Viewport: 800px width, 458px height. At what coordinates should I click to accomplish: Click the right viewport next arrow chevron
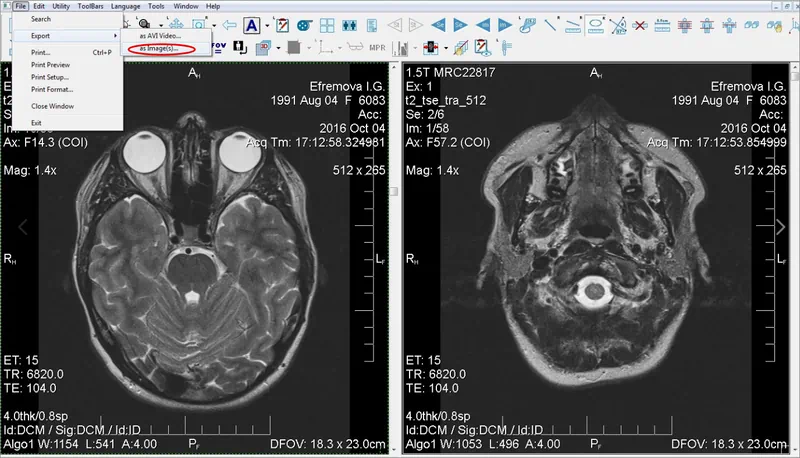click(781, 227)
